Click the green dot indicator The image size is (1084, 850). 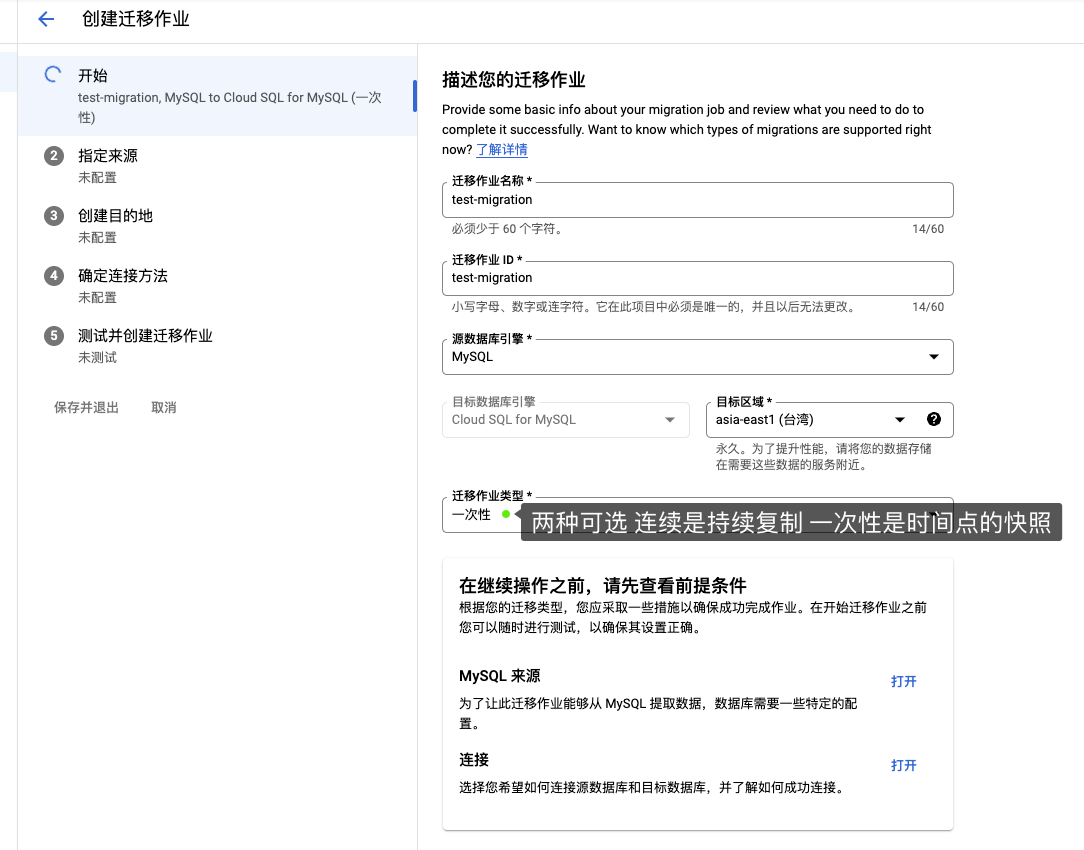pyautogui.click(x=506, y=514)
